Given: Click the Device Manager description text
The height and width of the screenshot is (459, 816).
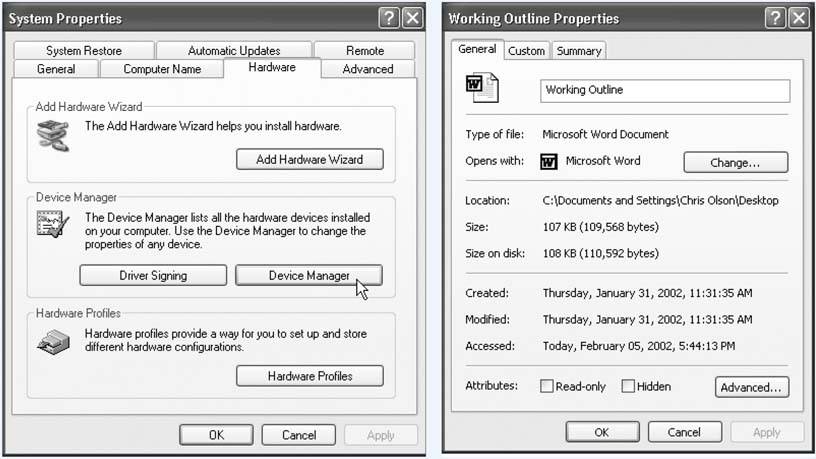Looking at the screenshot, I should pyautogui.click(x=227, y=231).
